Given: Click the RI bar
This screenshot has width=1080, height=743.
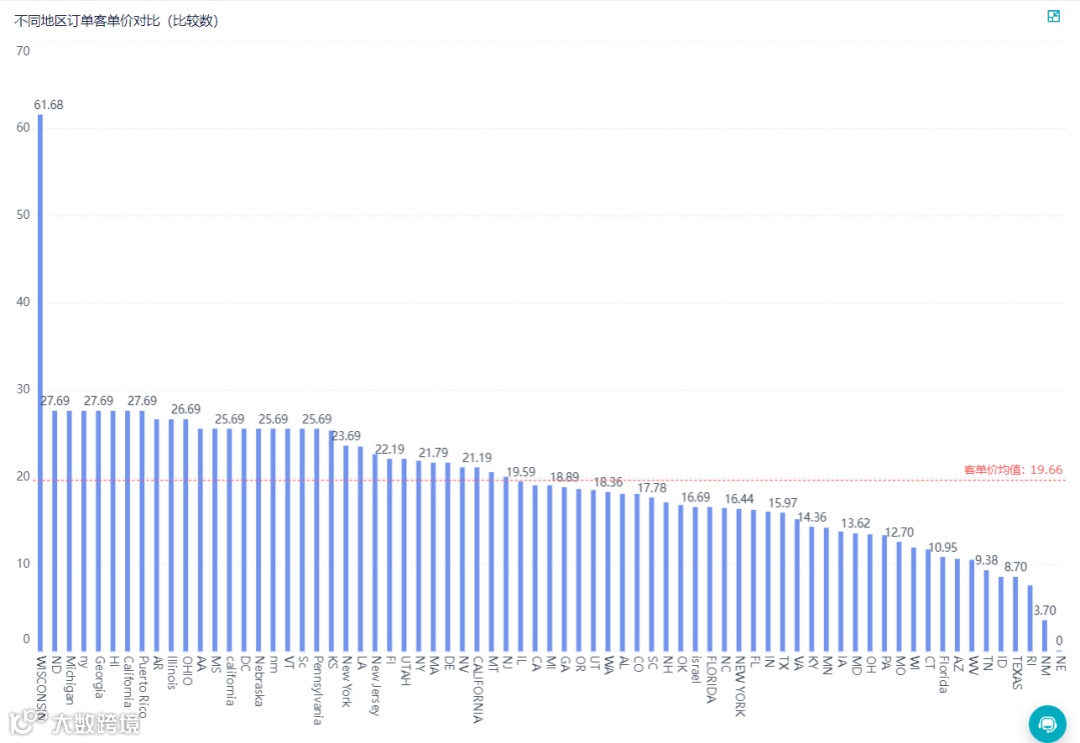Looking at the screenshot, I should 1030,618.
